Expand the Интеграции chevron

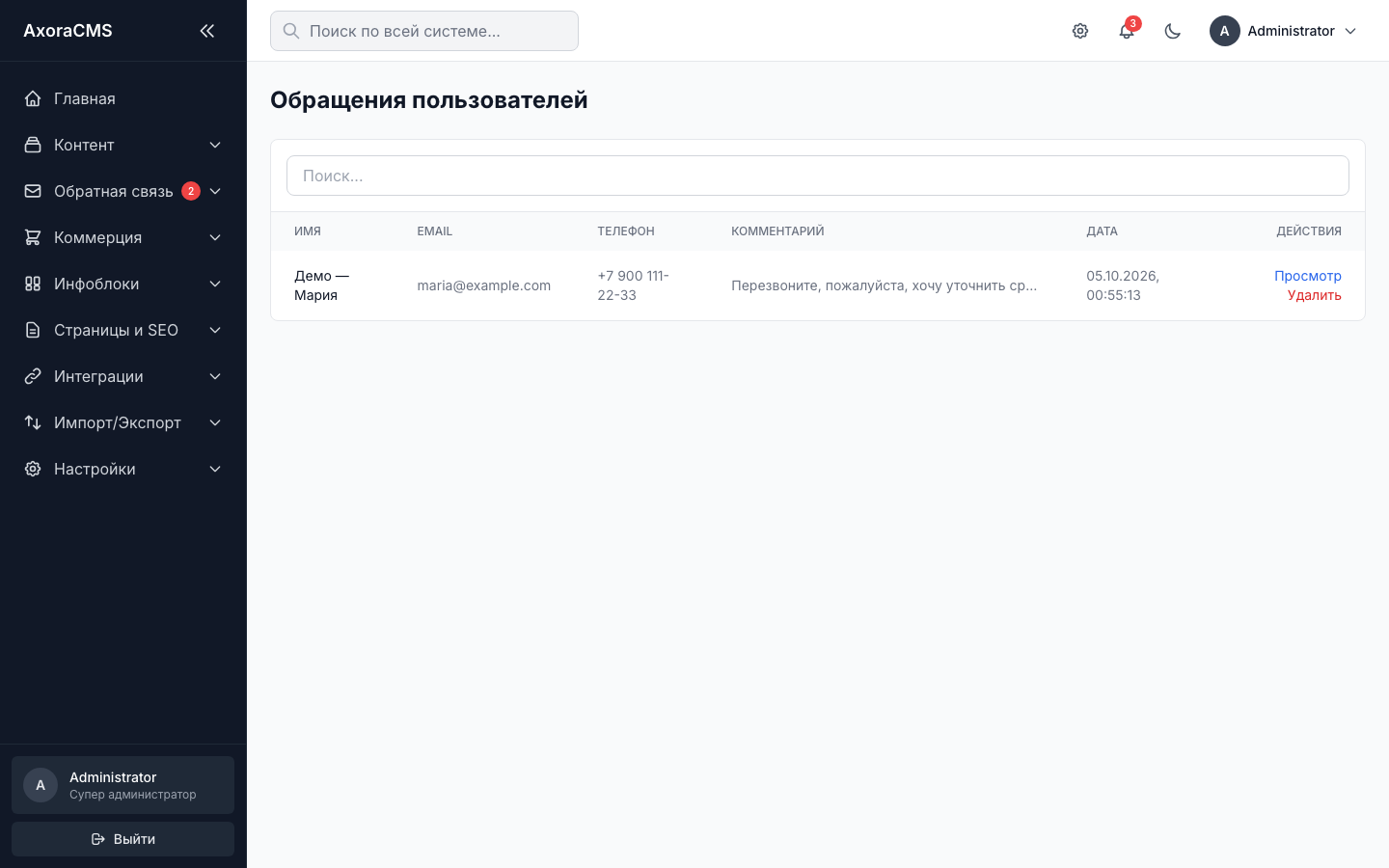(215, 376)
